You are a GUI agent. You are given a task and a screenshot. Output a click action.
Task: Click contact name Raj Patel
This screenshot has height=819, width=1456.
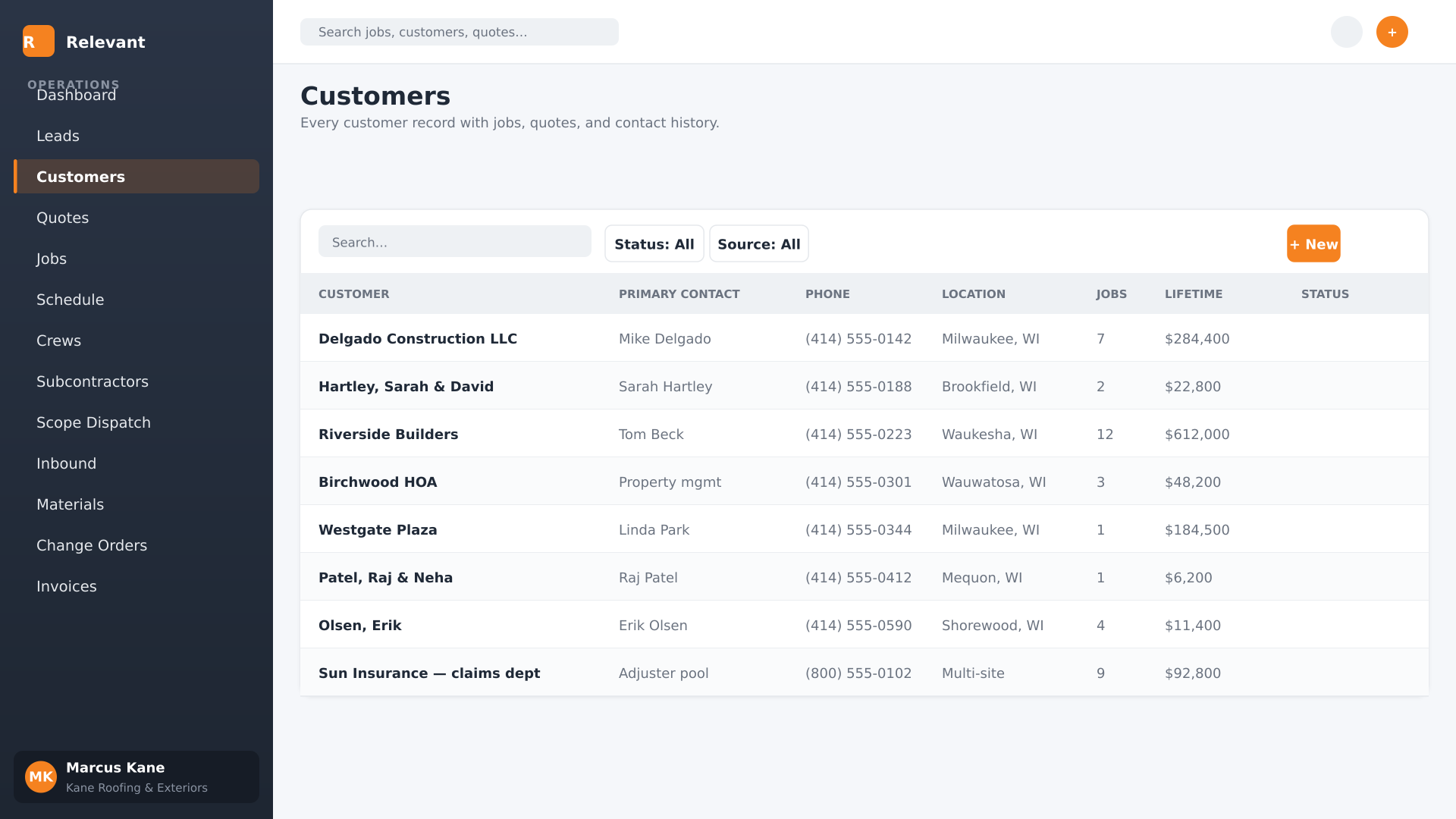point(648,578)
